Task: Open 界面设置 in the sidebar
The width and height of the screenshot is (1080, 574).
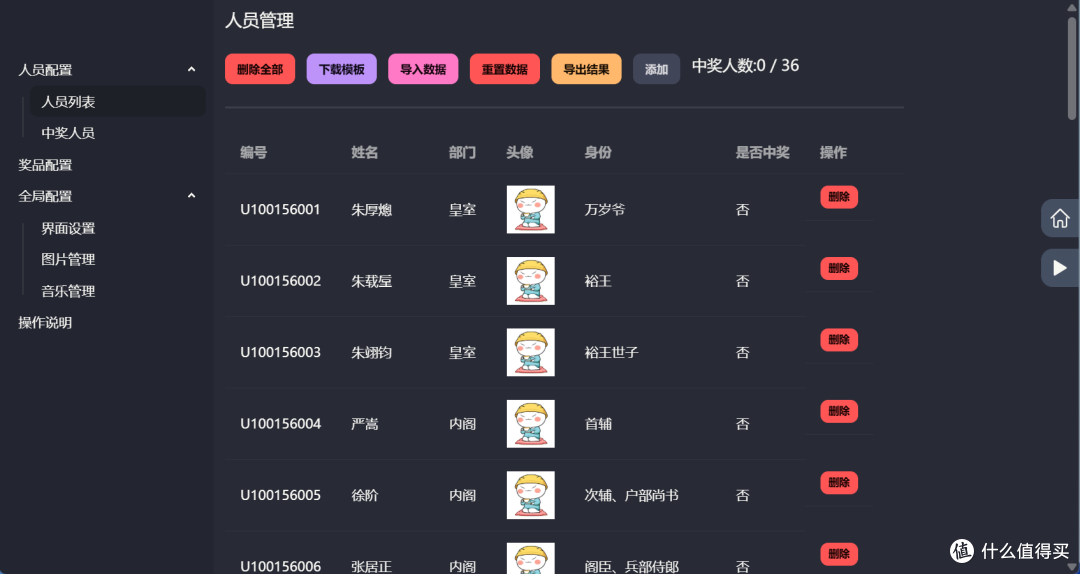Action: coord(68,228)
